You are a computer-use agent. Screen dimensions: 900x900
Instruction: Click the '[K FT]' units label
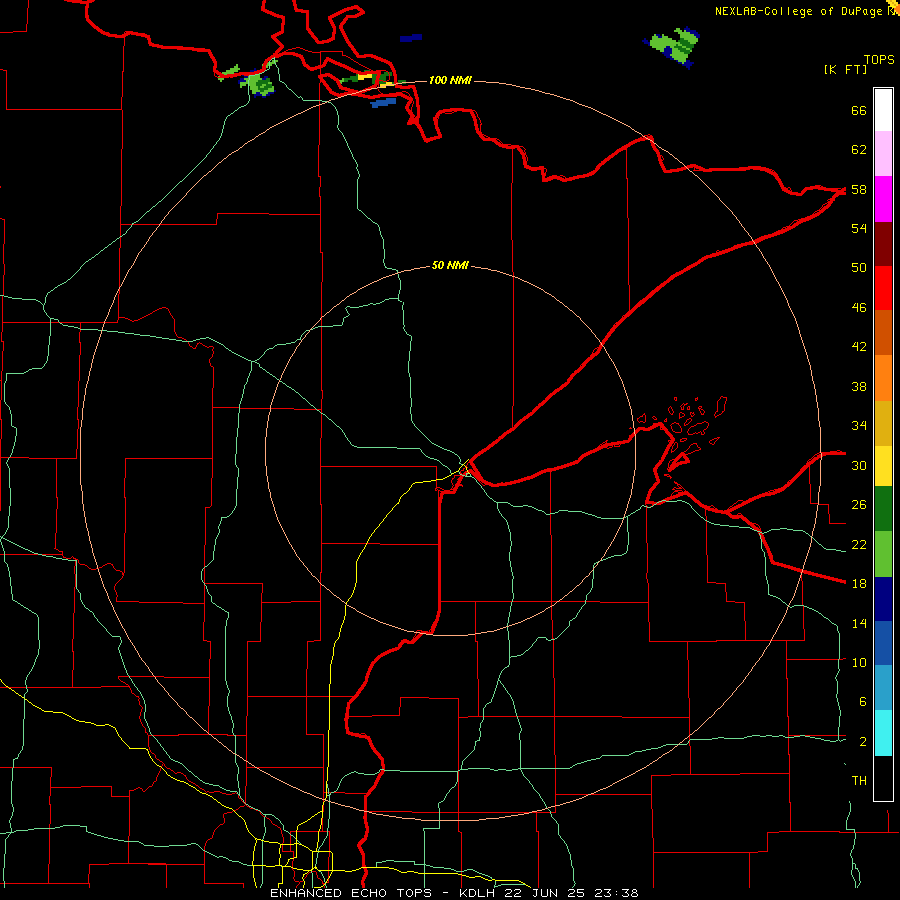(x=845, y=70)
